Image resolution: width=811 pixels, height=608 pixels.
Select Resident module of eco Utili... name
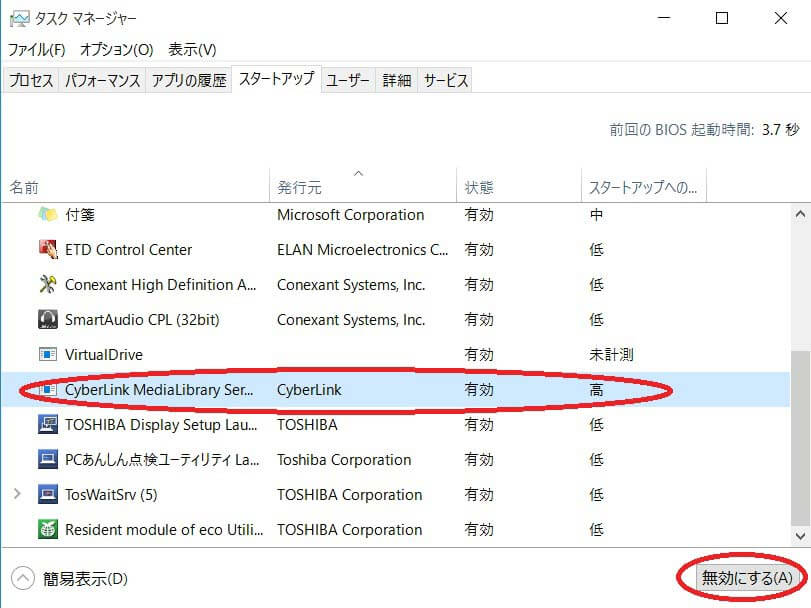[164, 529]
